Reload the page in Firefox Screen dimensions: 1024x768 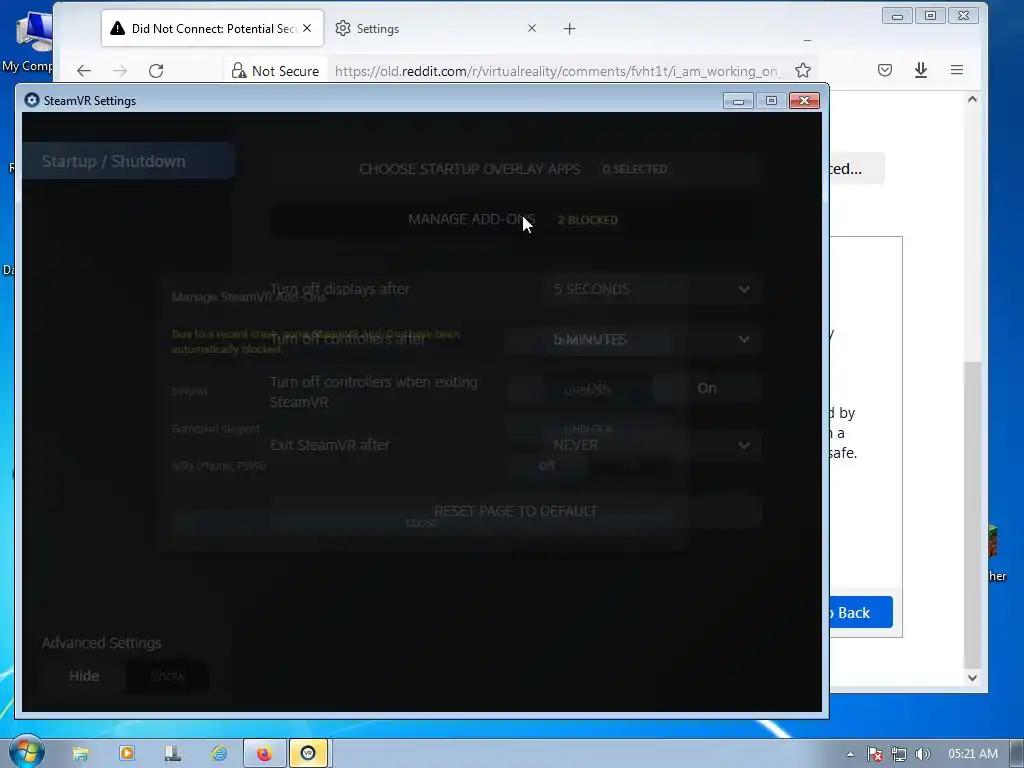[x=156, y=71]
